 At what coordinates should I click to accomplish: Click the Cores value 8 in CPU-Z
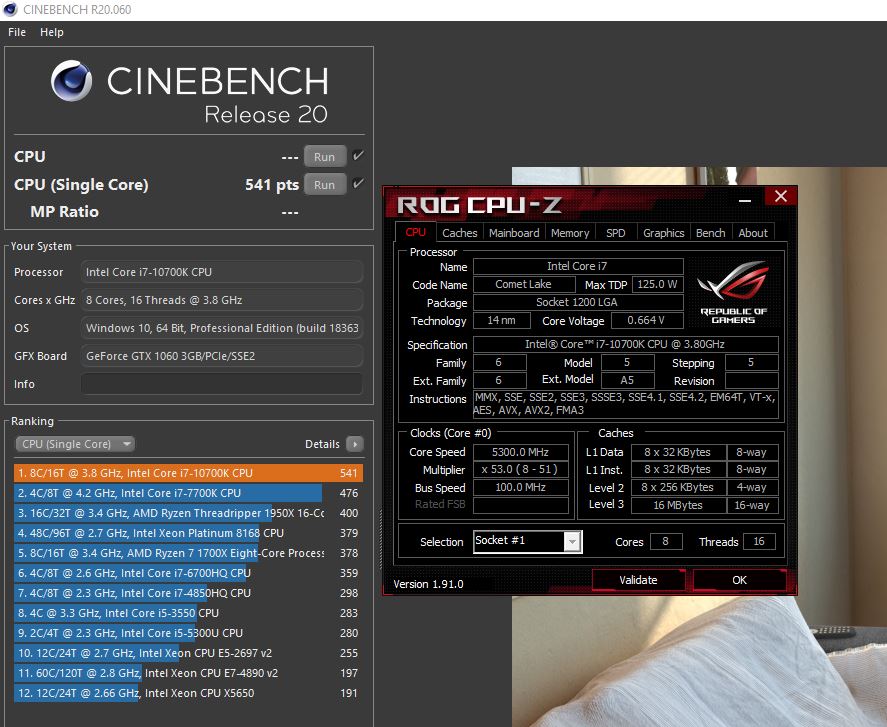[666, 541]
